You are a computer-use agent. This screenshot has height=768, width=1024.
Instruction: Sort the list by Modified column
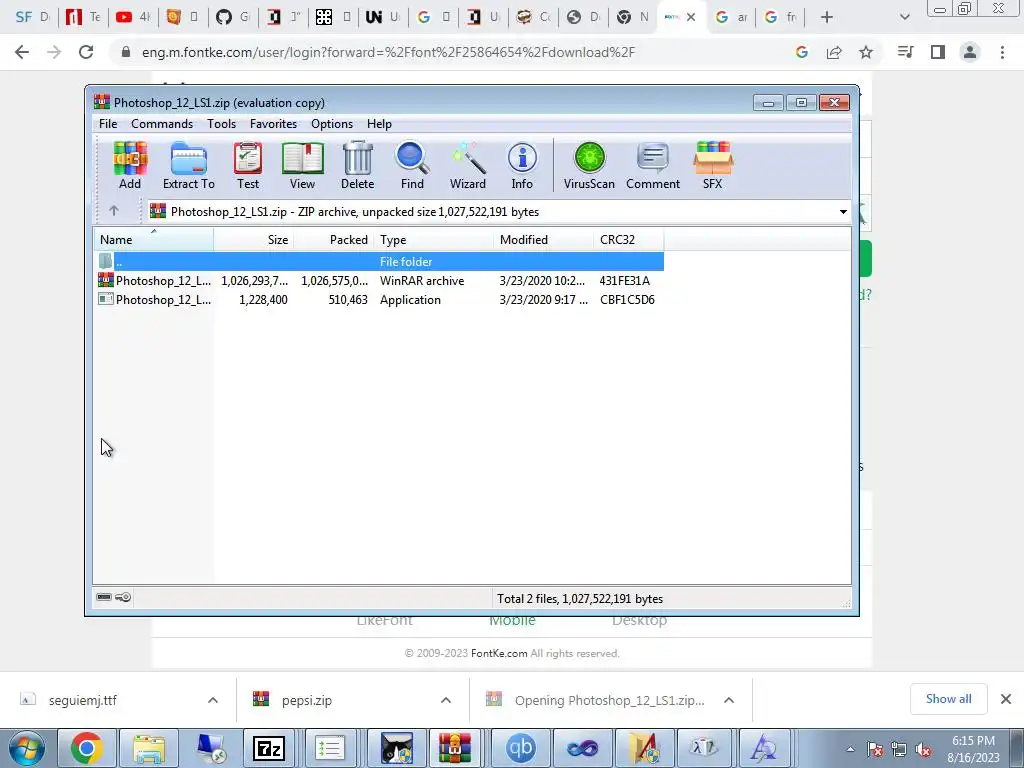[543, 240]
